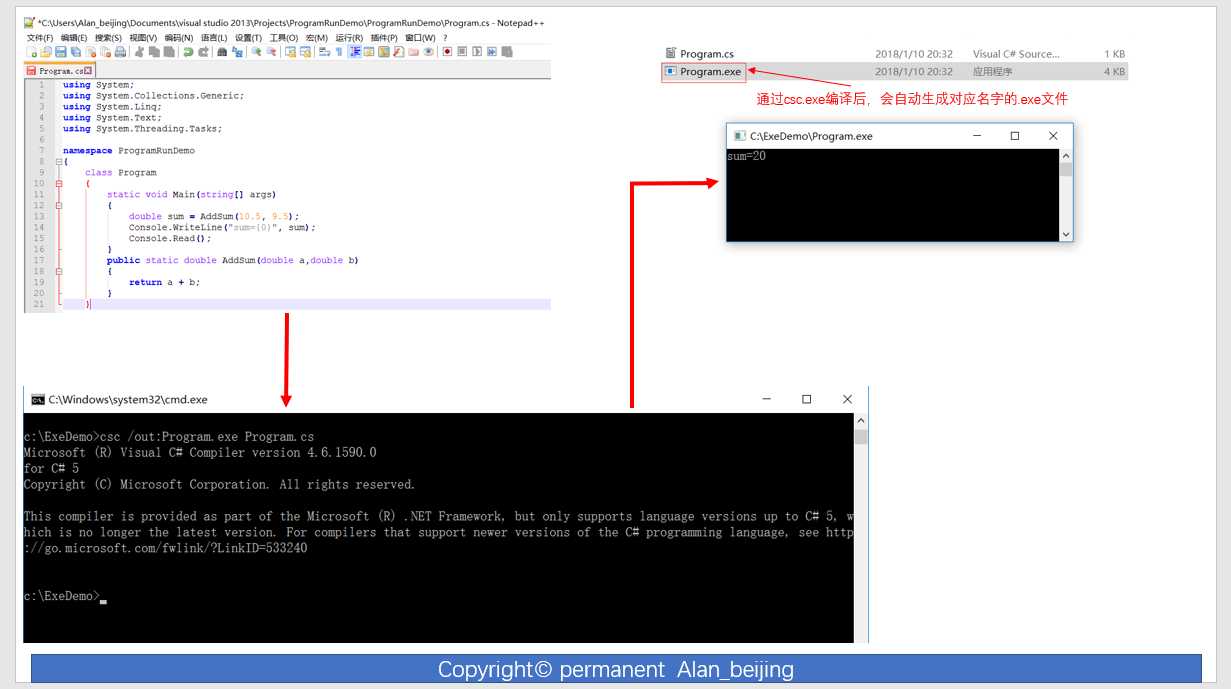Open the 语言(L) menu
Image resolution: width=1231 pixels, height=689 pixels.
[214, 38]
